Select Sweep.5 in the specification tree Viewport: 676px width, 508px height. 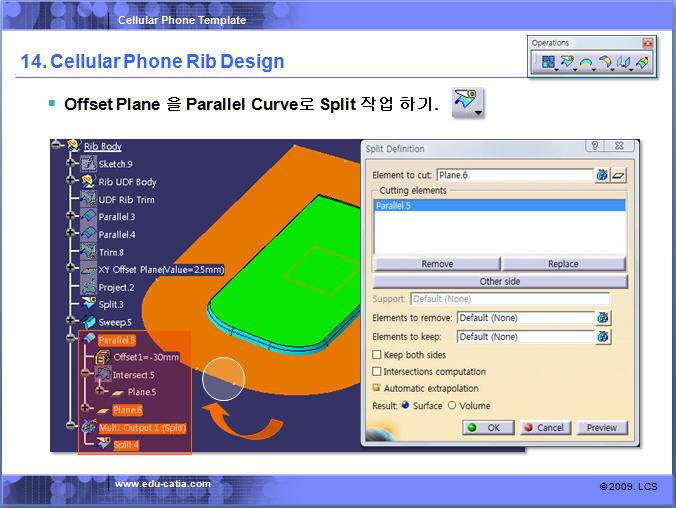click(x=114, y=322)
